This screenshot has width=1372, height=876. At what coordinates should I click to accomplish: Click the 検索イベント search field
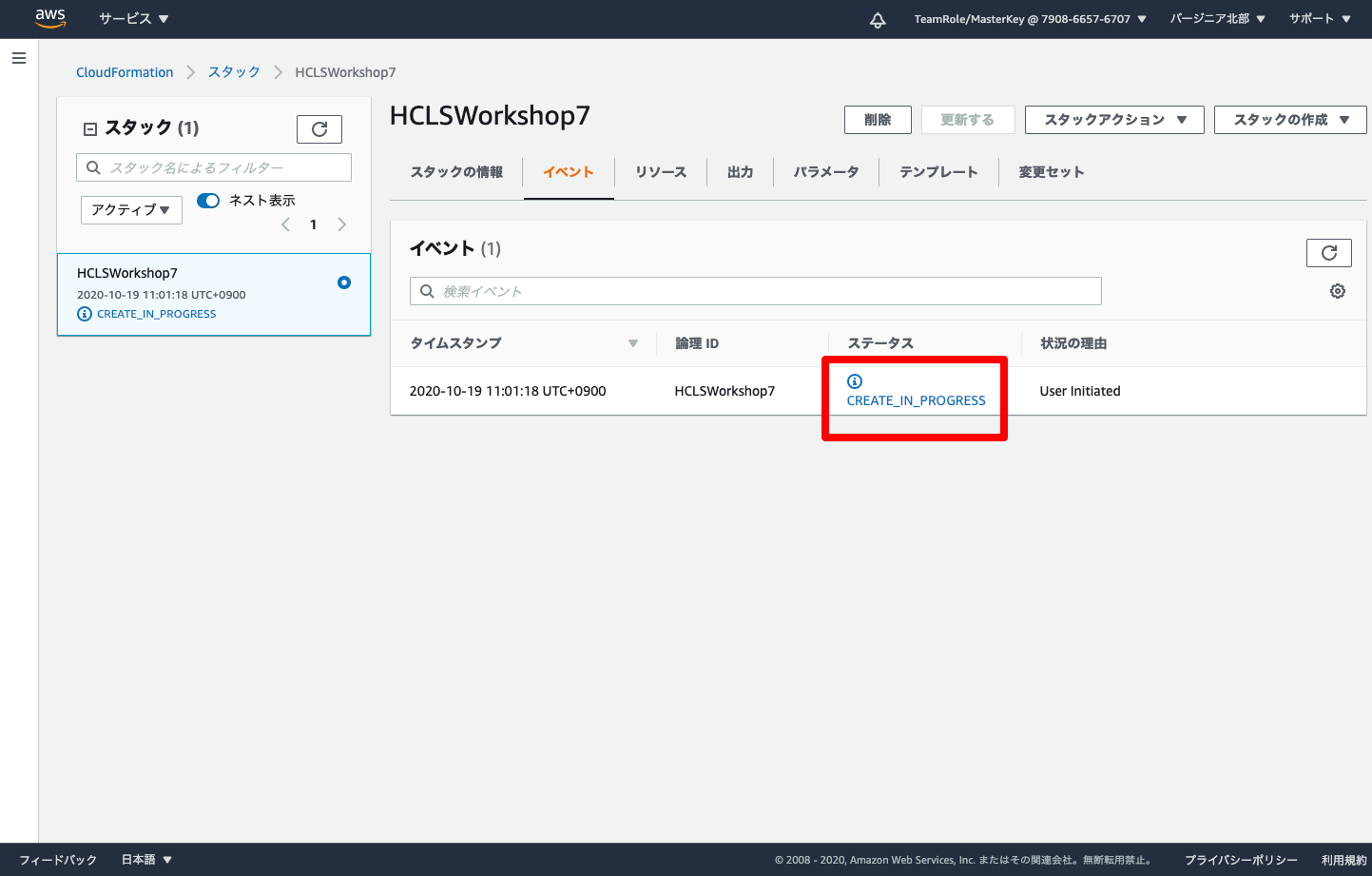pyautogui.click(x=756, y=291)
